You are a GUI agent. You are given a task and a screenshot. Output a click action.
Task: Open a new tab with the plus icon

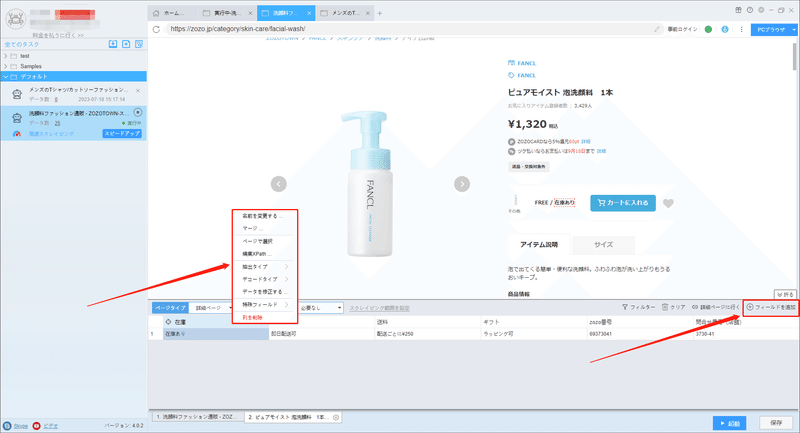(379, 13)
